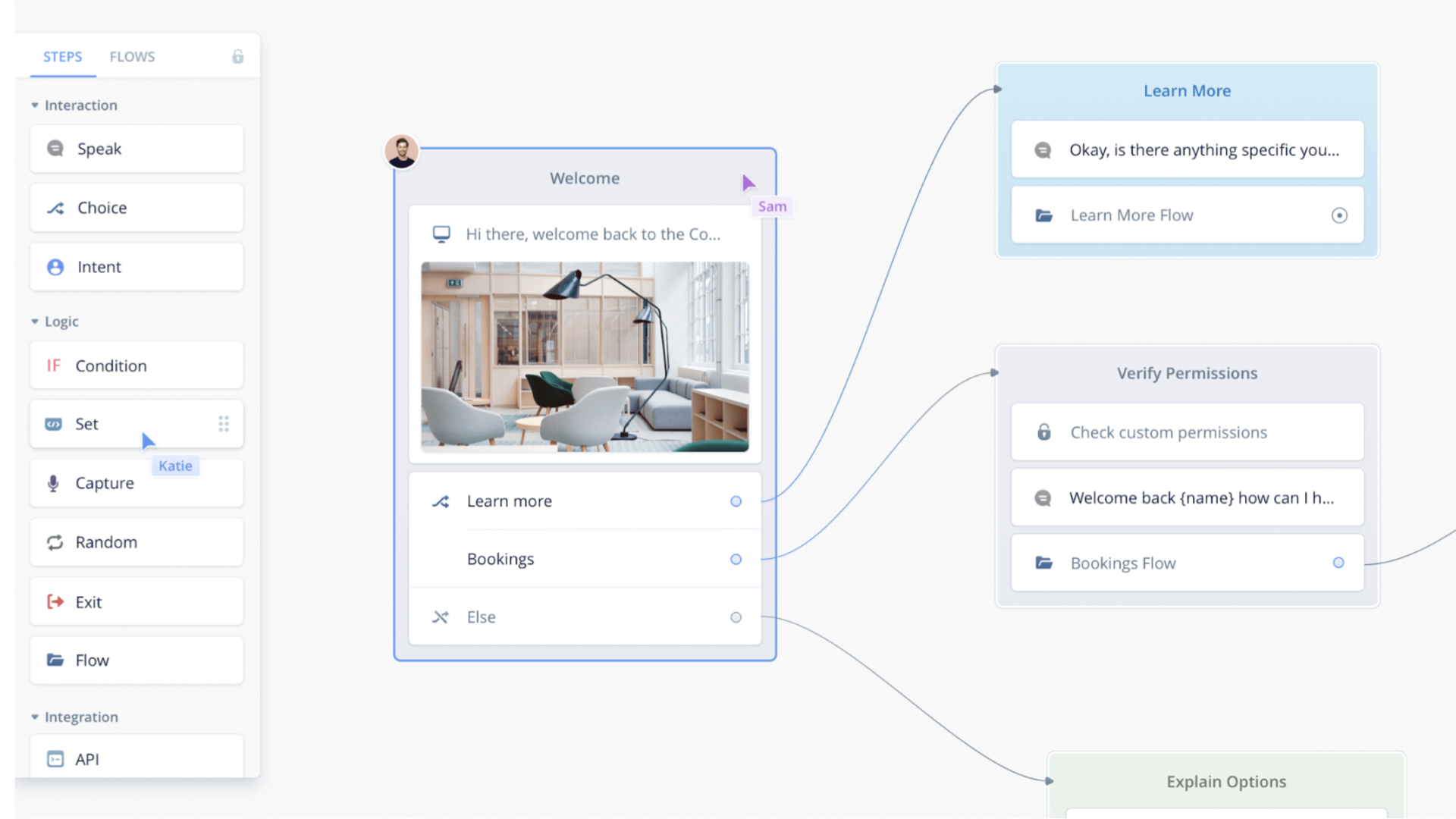Click the Intent step person icon
This screenshot has height=819, width=1456.
(x=55, y=267)
